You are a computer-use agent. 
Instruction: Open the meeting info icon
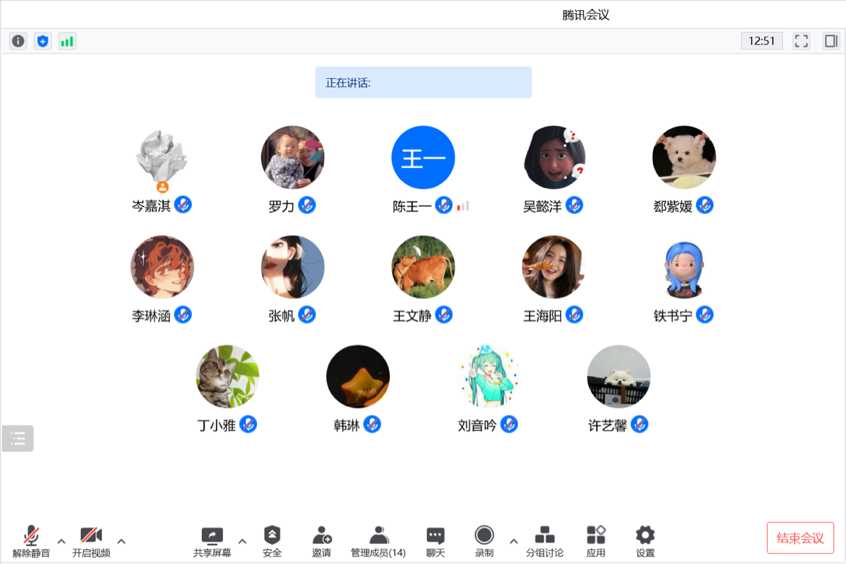[x=18, y=41]
